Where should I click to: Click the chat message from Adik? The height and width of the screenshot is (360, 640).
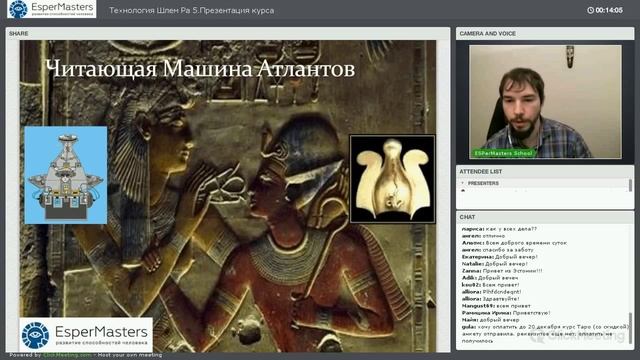click(490, 278)
